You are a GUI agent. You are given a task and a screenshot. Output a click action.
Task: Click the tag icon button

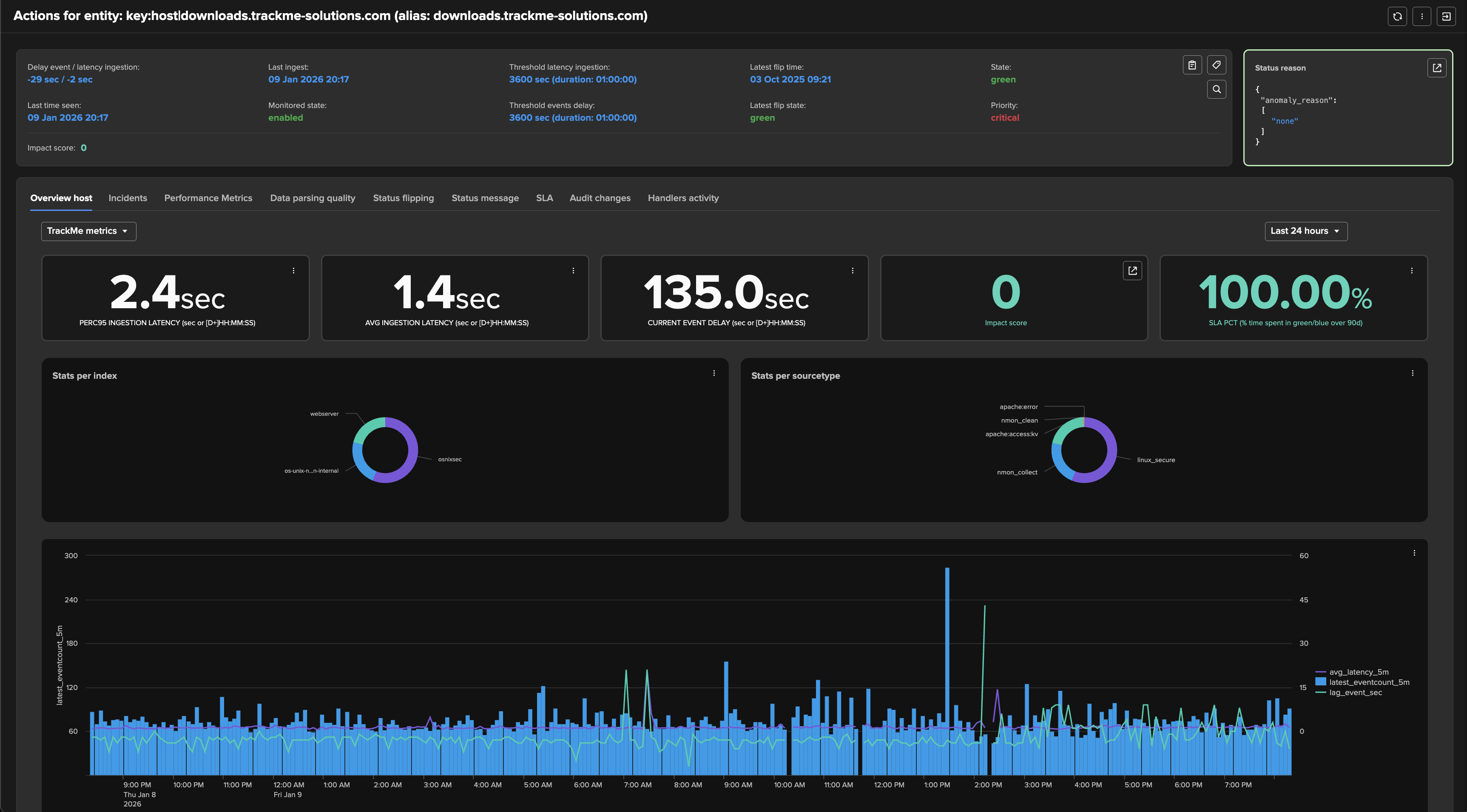click(1217, 65)
